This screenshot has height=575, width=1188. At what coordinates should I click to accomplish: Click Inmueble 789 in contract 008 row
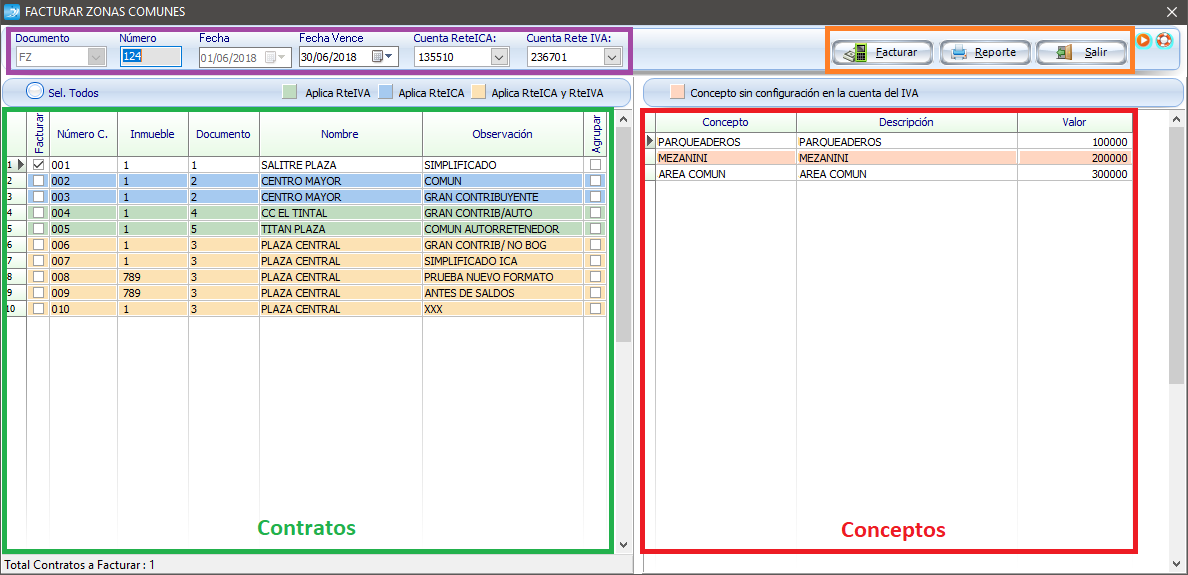[x=153, y=277]
